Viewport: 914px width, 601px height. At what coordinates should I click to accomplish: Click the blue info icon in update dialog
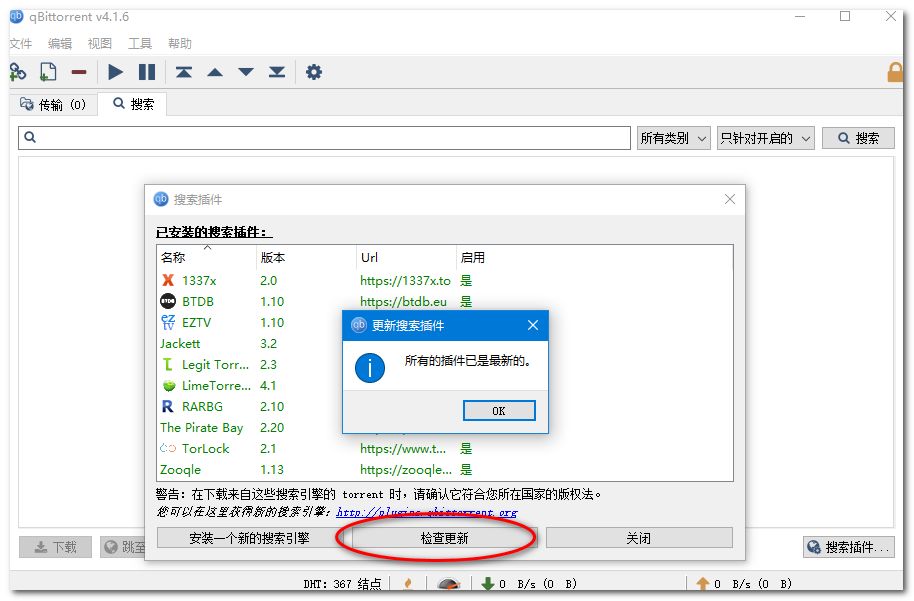(x=370, y=368)
